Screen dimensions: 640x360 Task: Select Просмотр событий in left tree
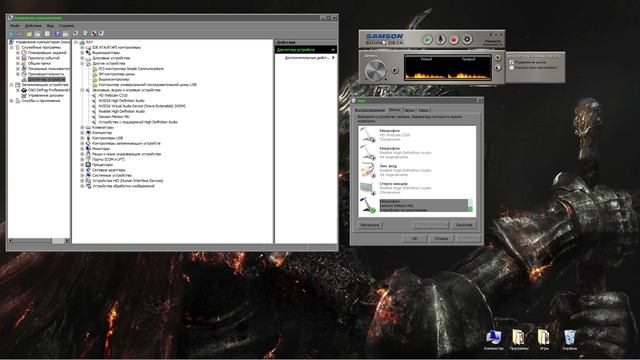click(44, 58)
